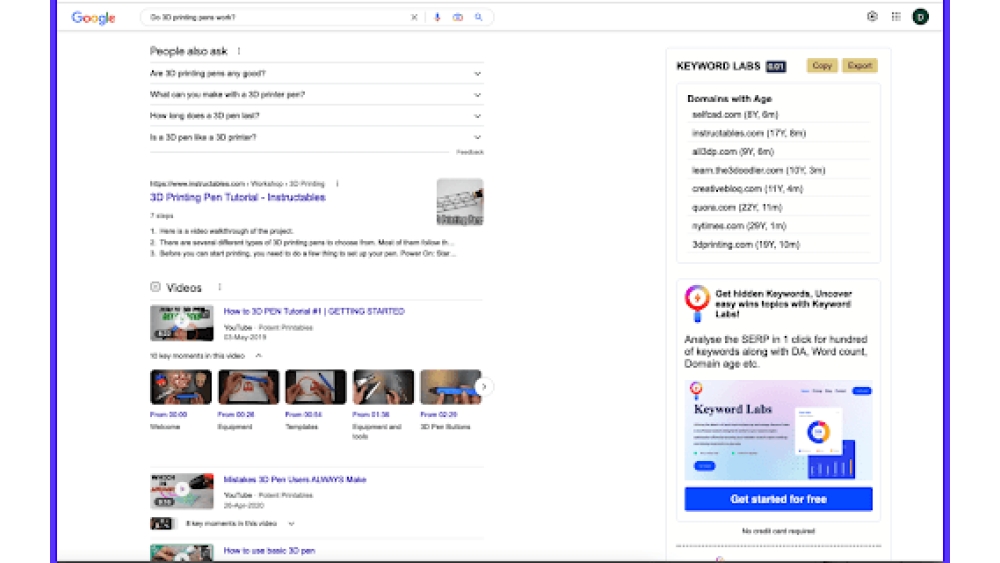Select all3dp.com domain entry

coord(733,152)
